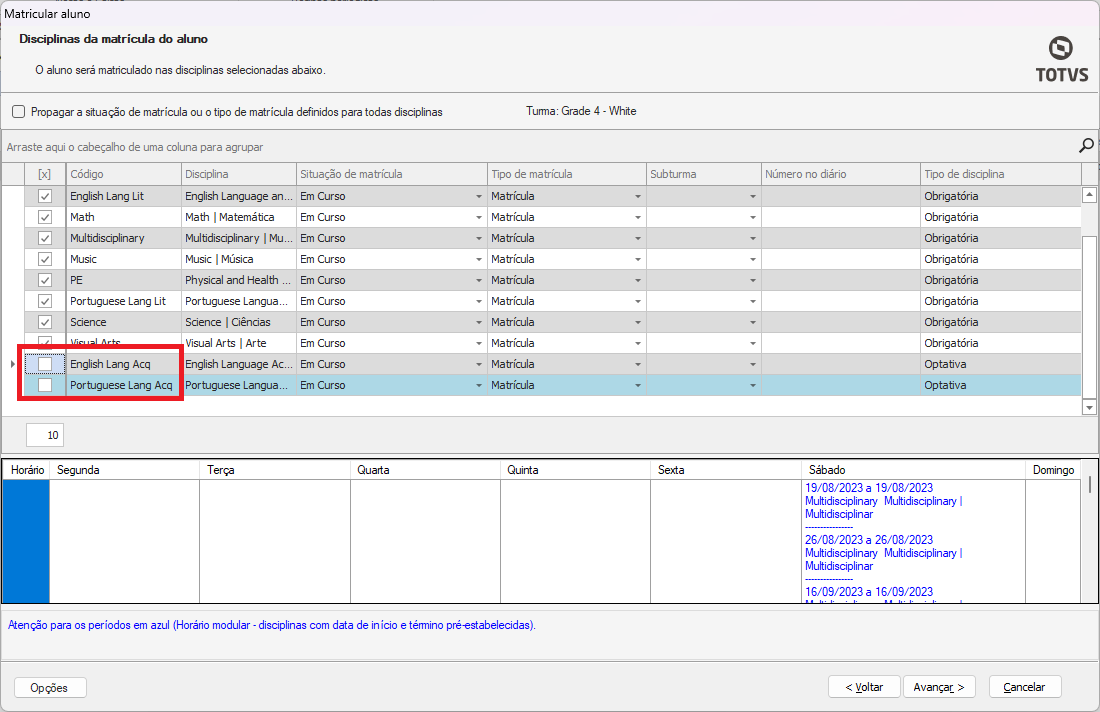1100x712 pixels.
Task: Uncheck the Math discipline checkbox
Action: click(45, 217)
